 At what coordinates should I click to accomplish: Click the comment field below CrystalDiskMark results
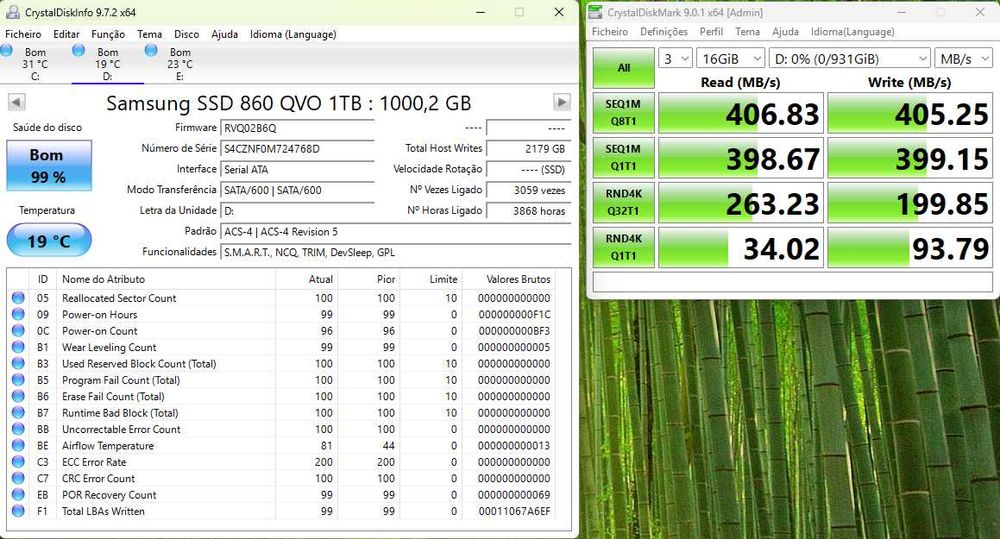tap(792, 282)
